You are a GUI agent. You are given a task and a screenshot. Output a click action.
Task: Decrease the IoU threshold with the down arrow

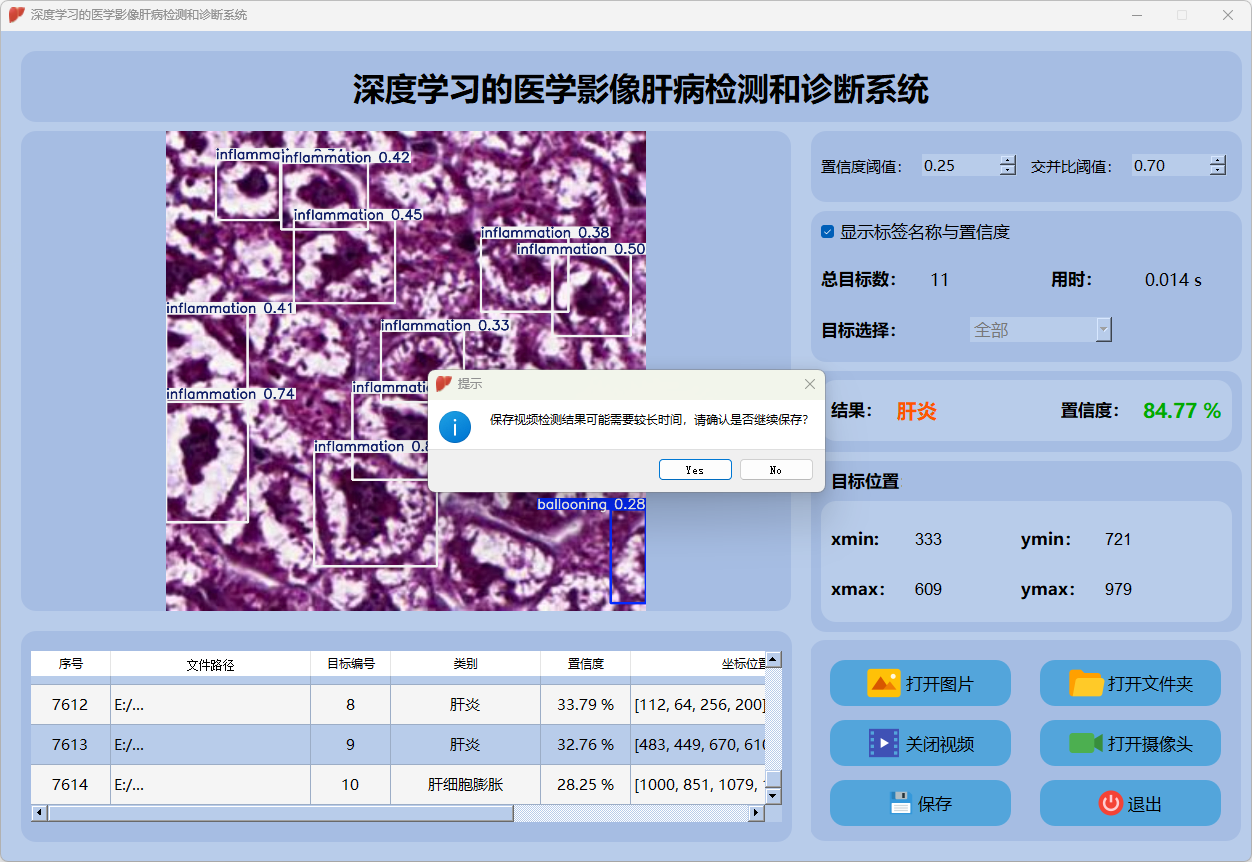coord(1217,171)
